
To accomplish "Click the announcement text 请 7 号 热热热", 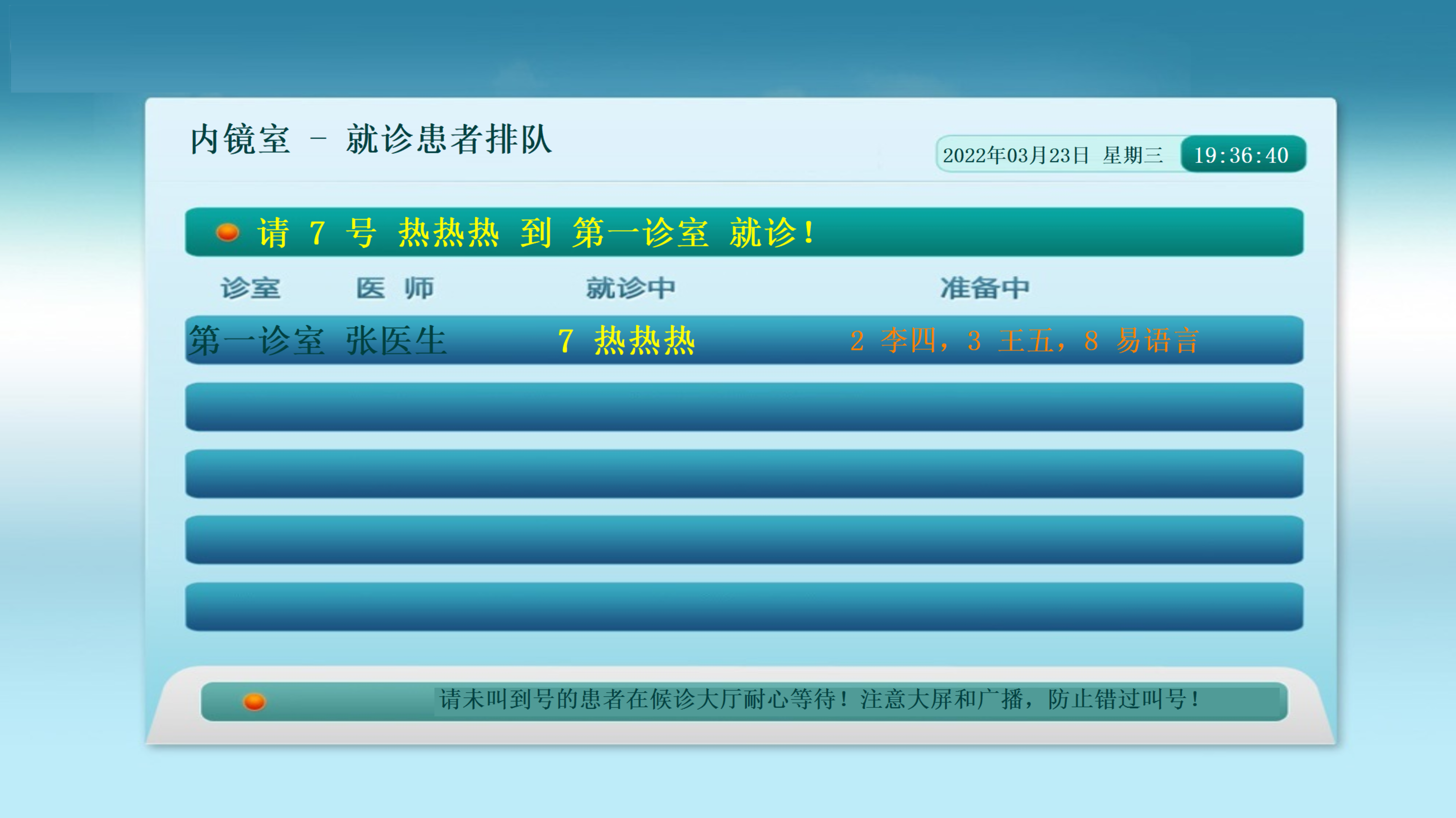I will 378,232.
